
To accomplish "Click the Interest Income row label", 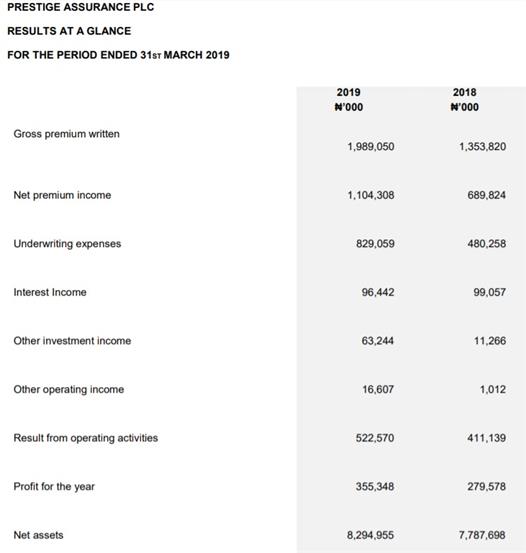I will pos(50,292).
